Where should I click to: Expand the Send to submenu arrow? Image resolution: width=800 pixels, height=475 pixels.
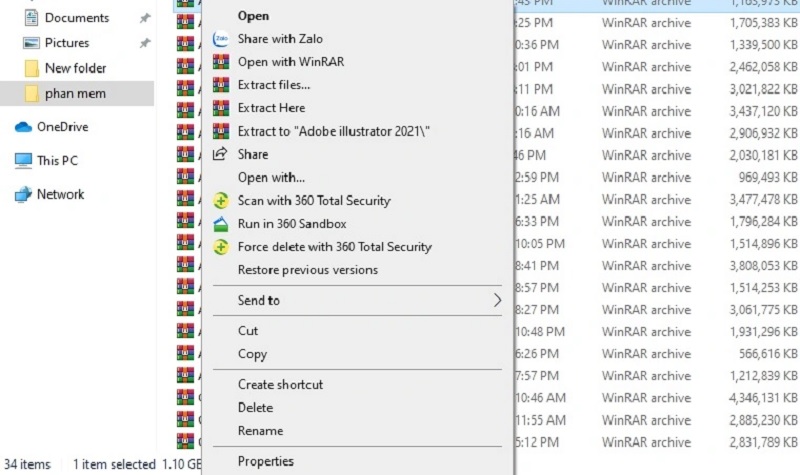(x=497, y=300)
